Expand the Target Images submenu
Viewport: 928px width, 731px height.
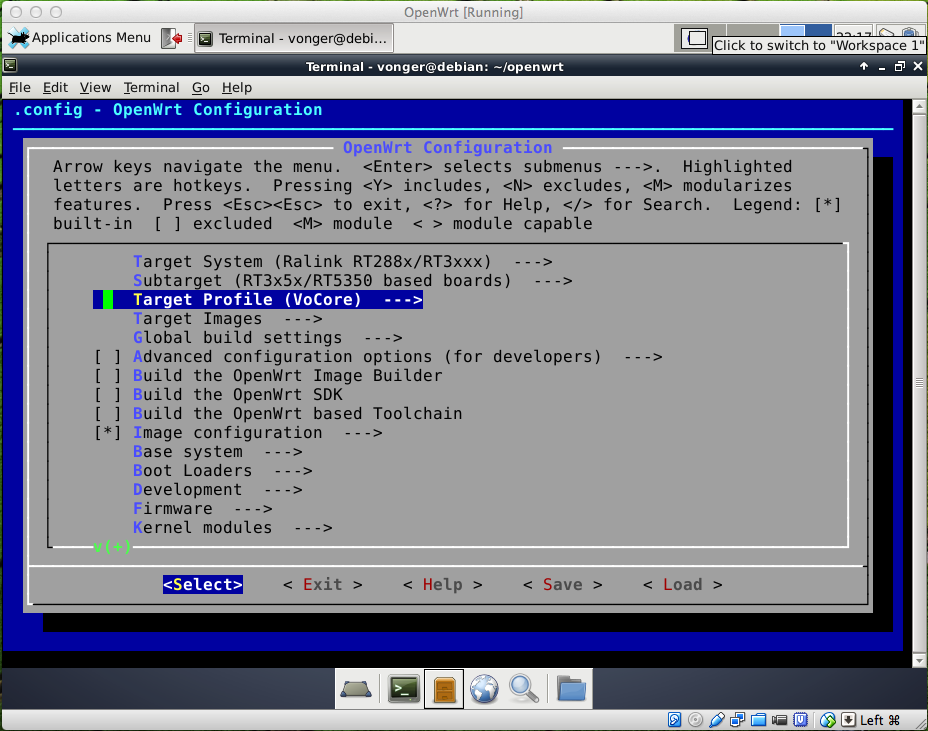point(228,318)
